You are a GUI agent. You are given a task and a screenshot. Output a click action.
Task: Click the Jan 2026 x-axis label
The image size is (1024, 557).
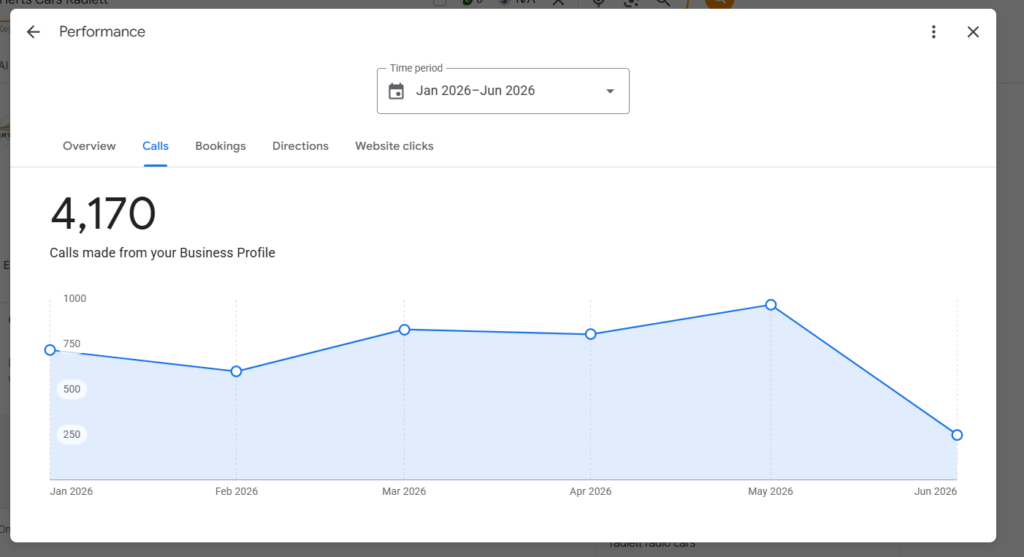click(x=71, y=491)
